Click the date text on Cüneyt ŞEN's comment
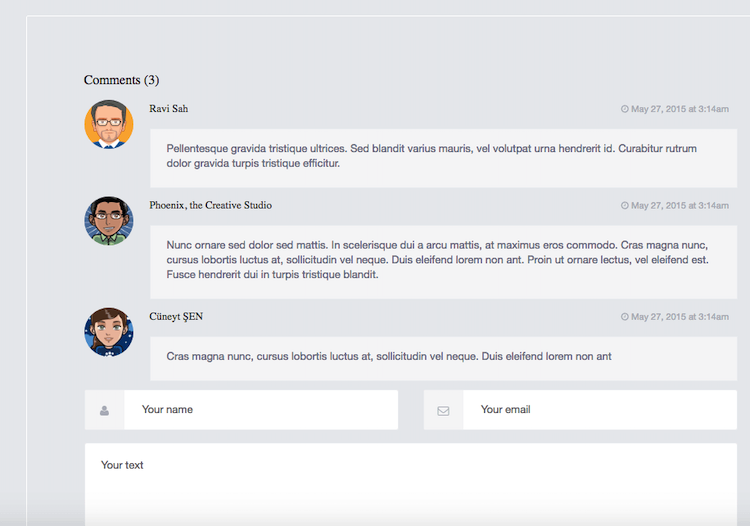Image resolution: width=750 pixels, height=526 pixels. [x=679, y=317]
